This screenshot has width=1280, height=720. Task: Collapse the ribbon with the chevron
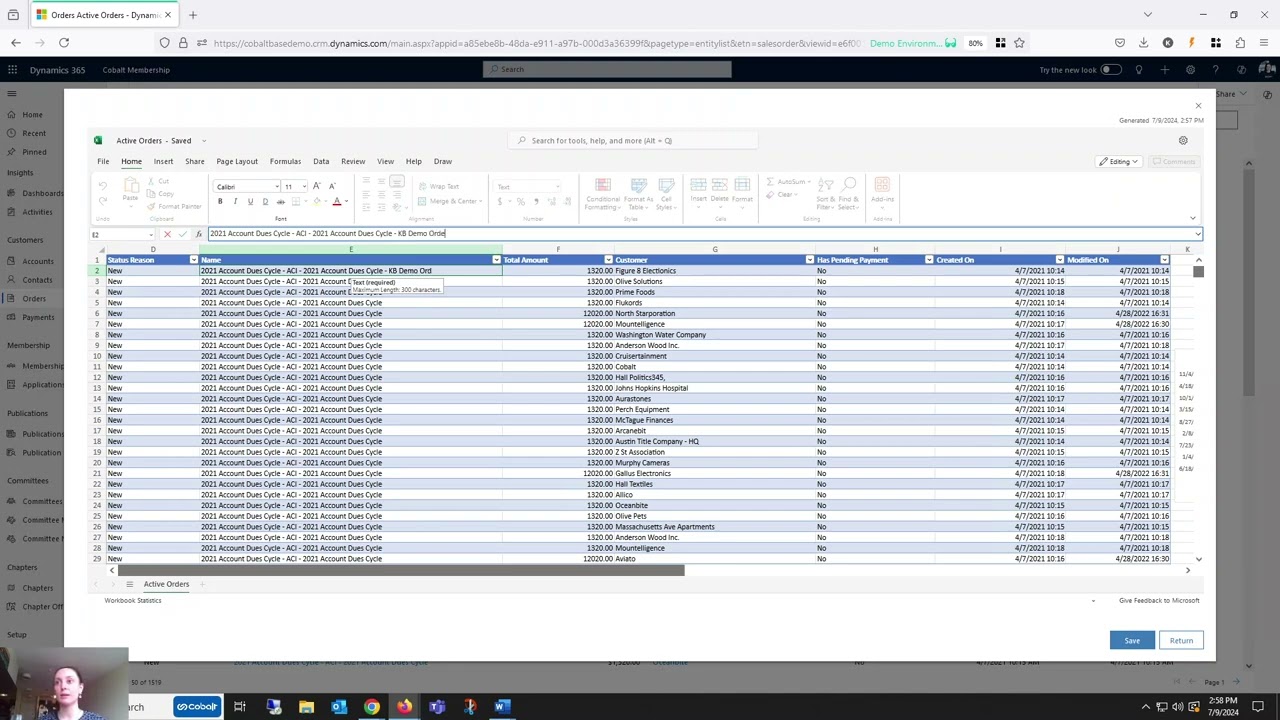pos(1192,218)
